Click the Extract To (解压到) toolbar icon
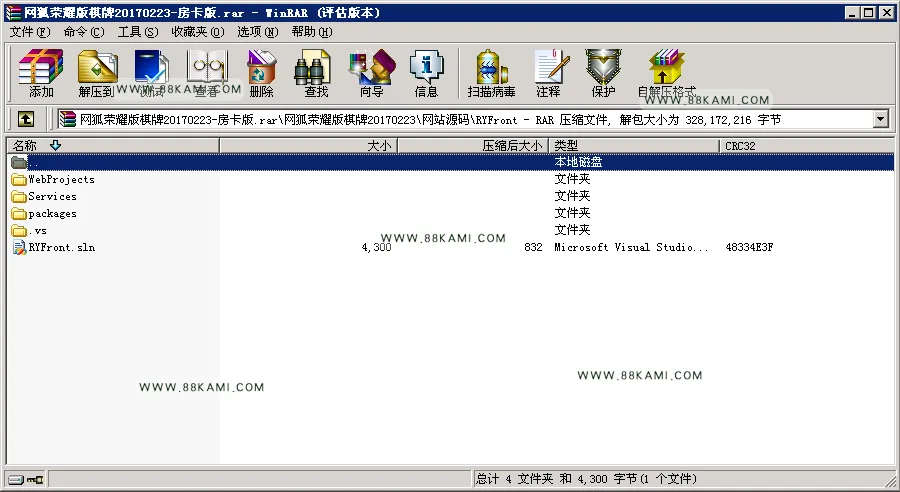This screenshot has height=492, width=900. tap(97, 73)
